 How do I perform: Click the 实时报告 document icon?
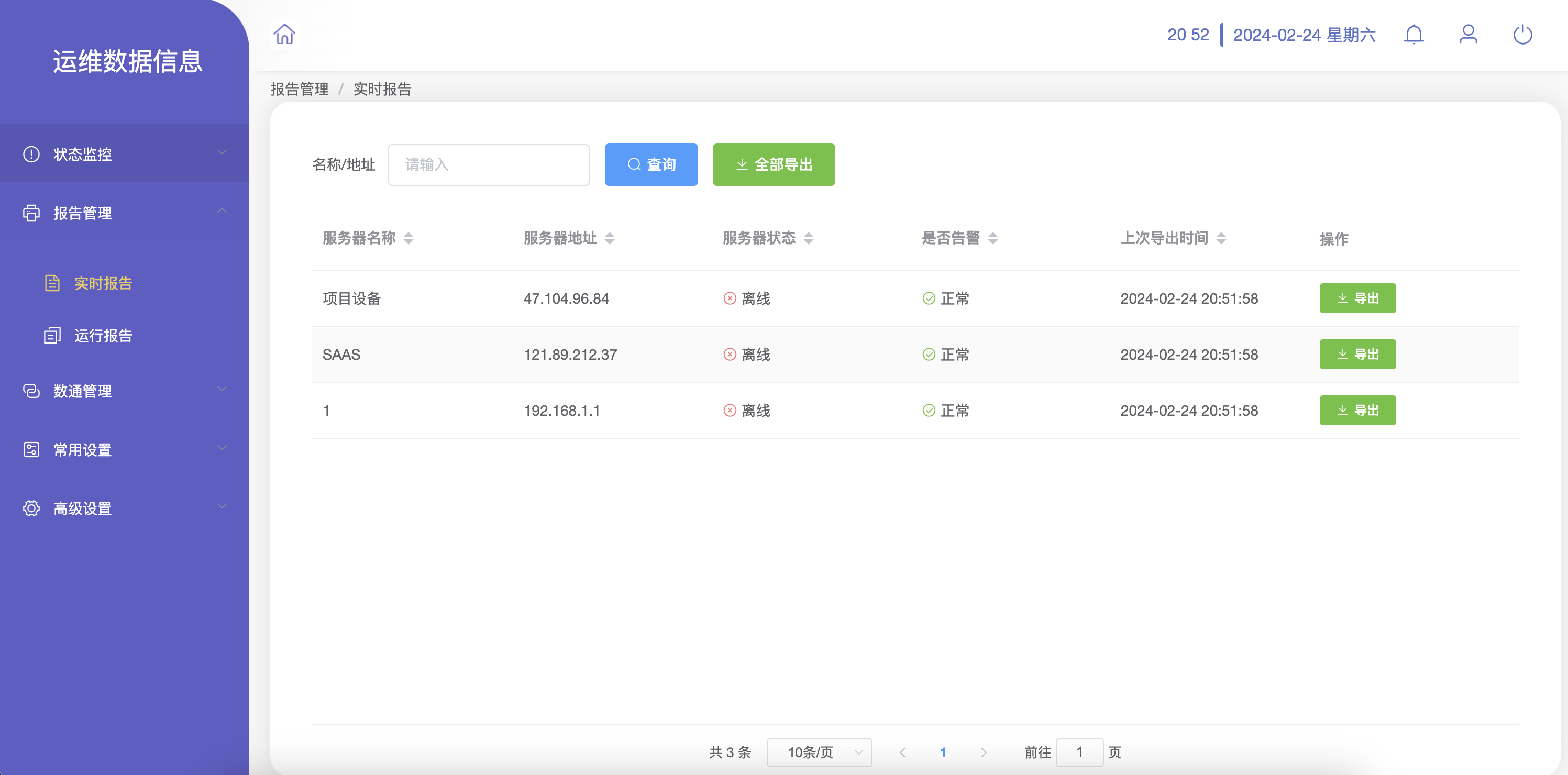click(x=52, y=283)
